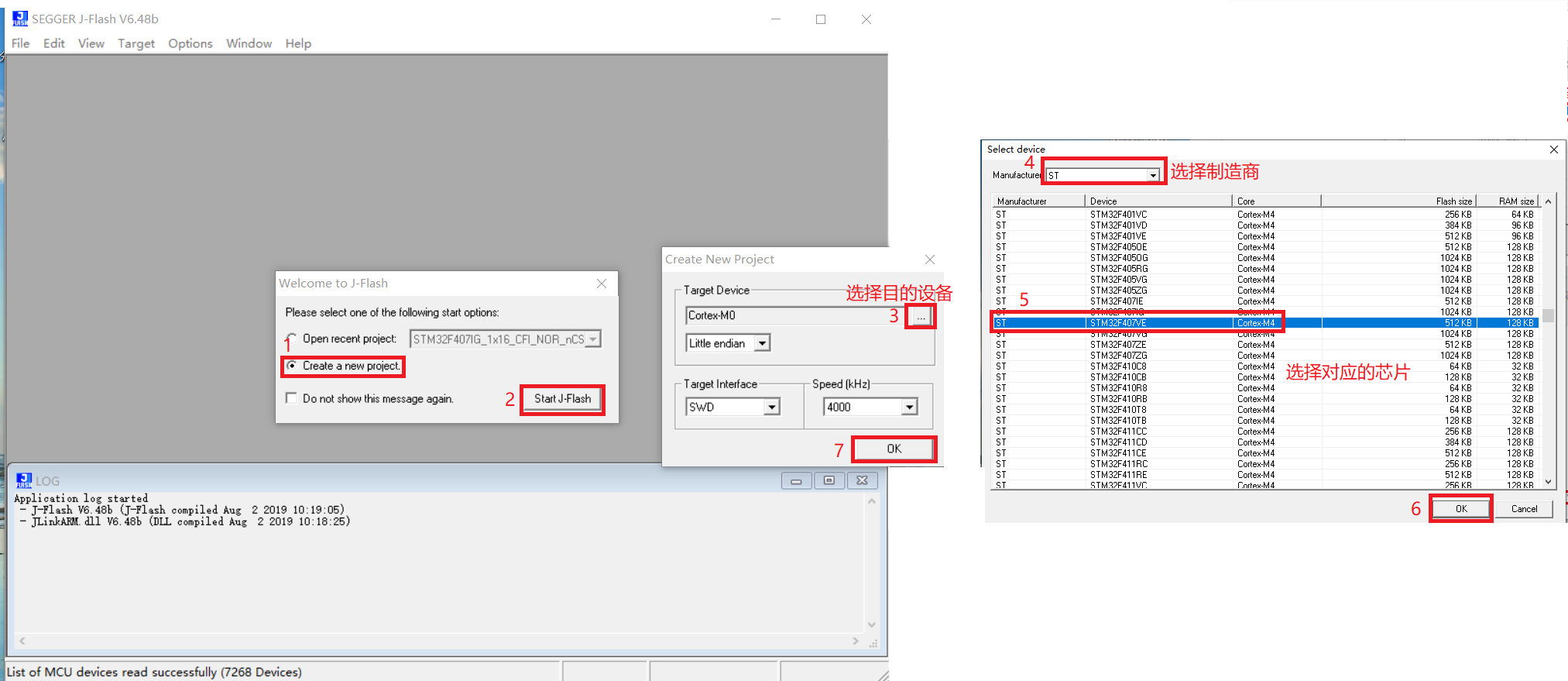Select the STM32F411CC device row

(1265, 432)
